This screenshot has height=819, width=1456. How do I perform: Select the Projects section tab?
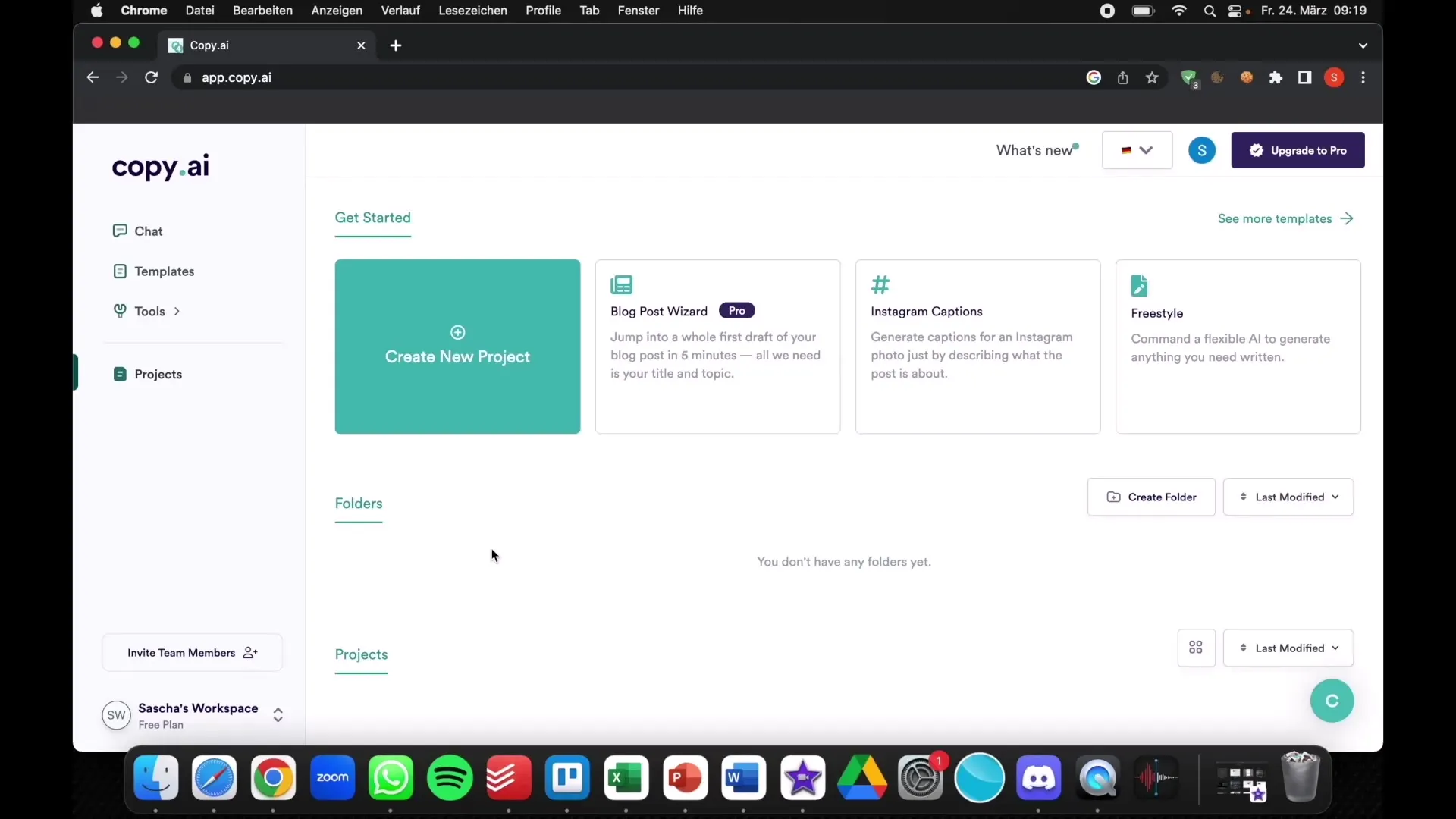(x=361, y=654)
